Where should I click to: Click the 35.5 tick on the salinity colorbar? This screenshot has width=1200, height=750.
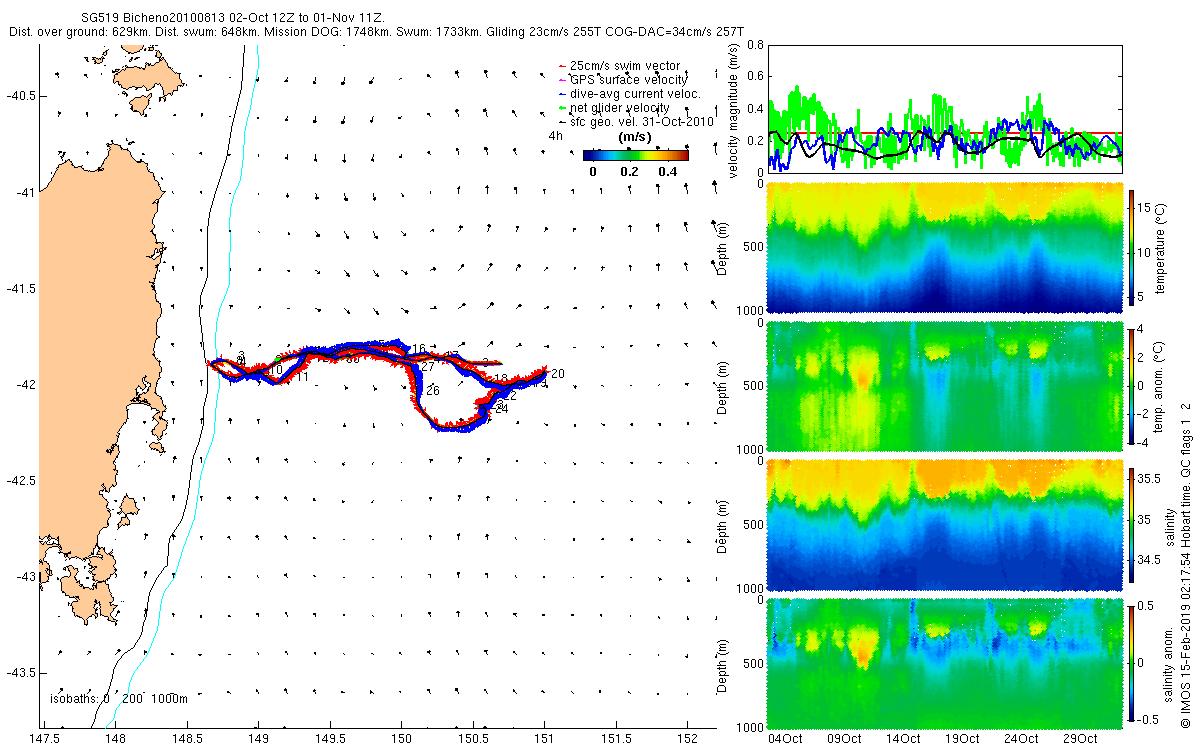1150,480
